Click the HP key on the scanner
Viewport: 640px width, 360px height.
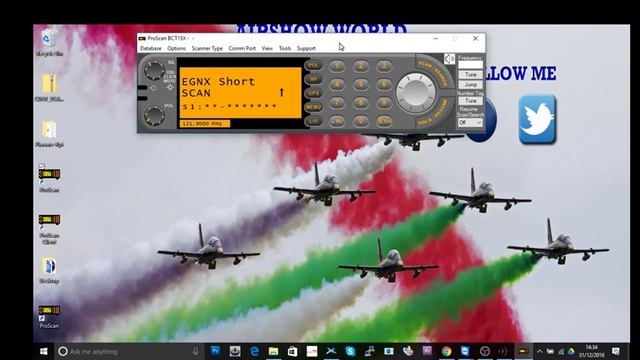[x=313, y=79]
